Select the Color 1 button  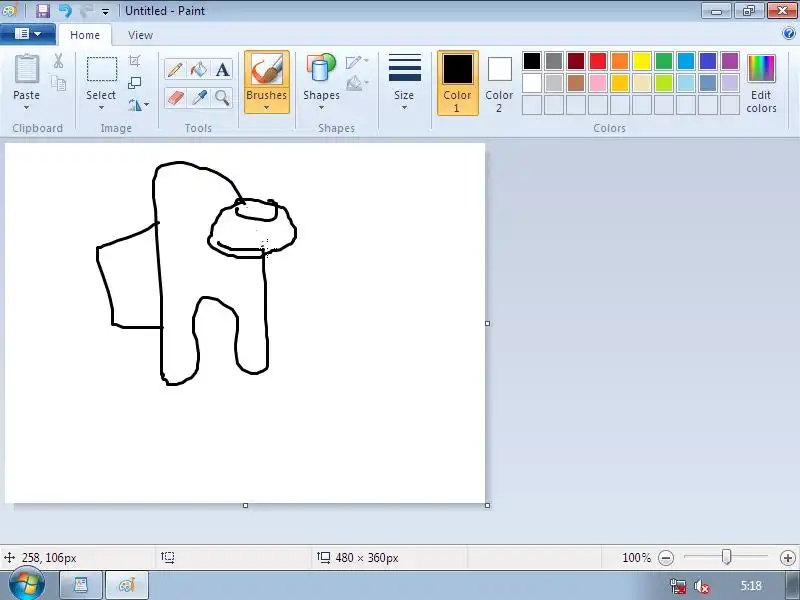tap(458, 83)
